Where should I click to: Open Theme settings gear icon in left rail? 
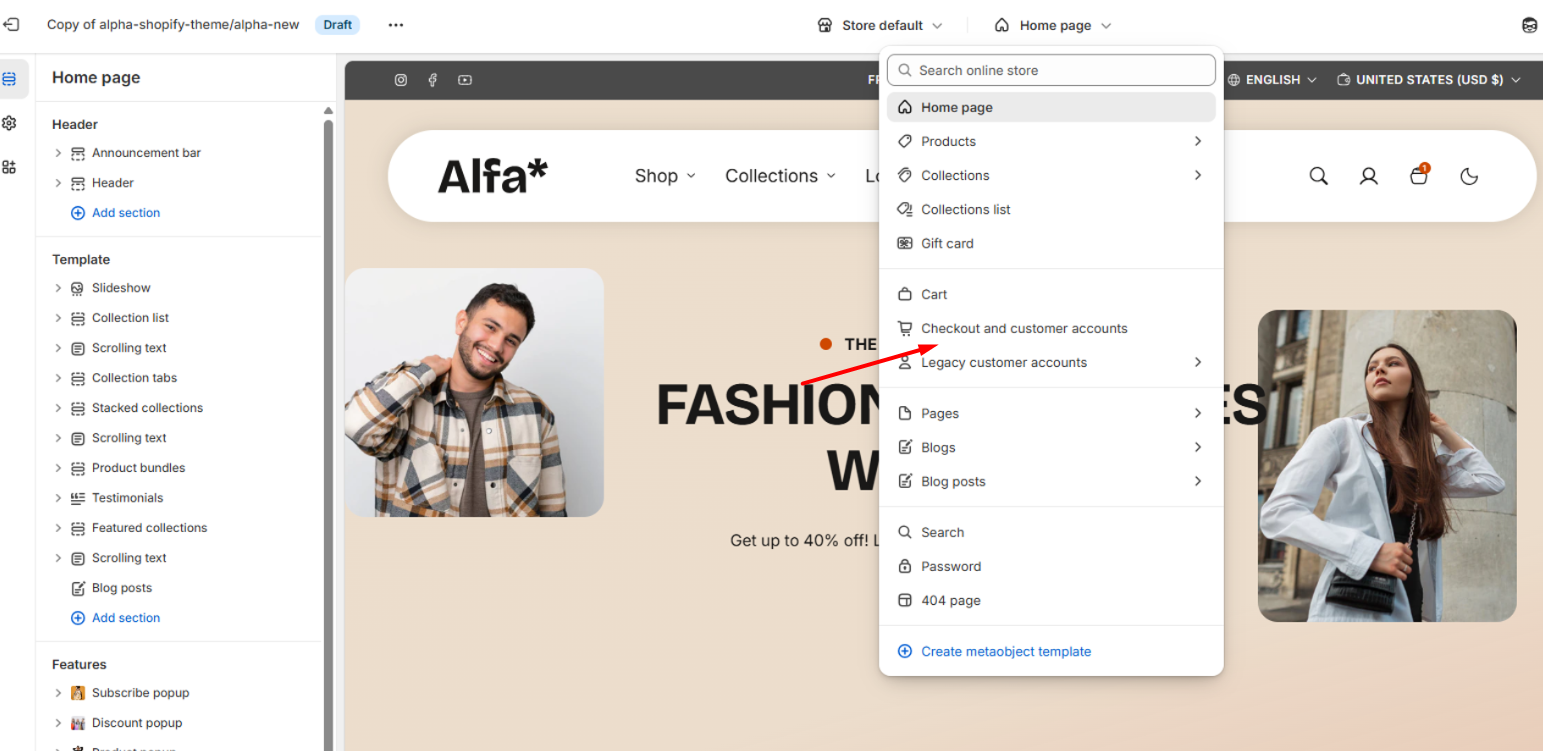(x=9, y=123)
